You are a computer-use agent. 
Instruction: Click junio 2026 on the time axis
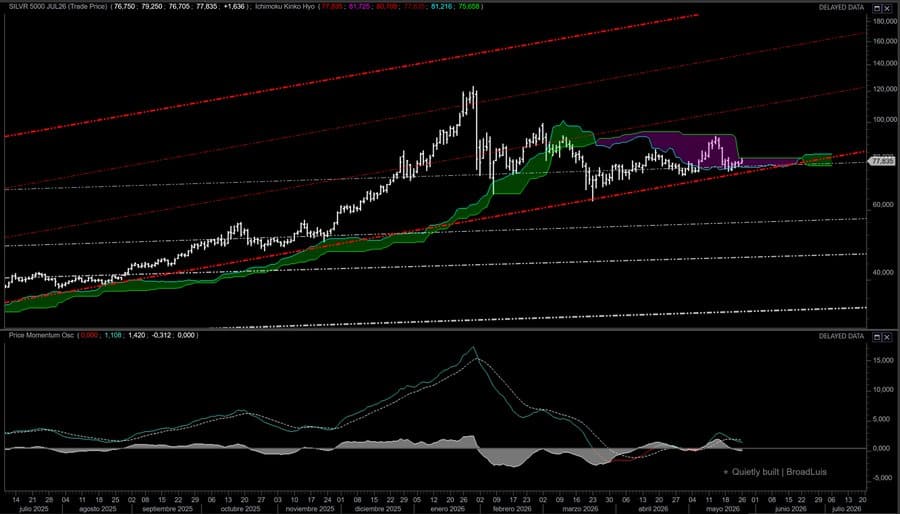(790, 509)
